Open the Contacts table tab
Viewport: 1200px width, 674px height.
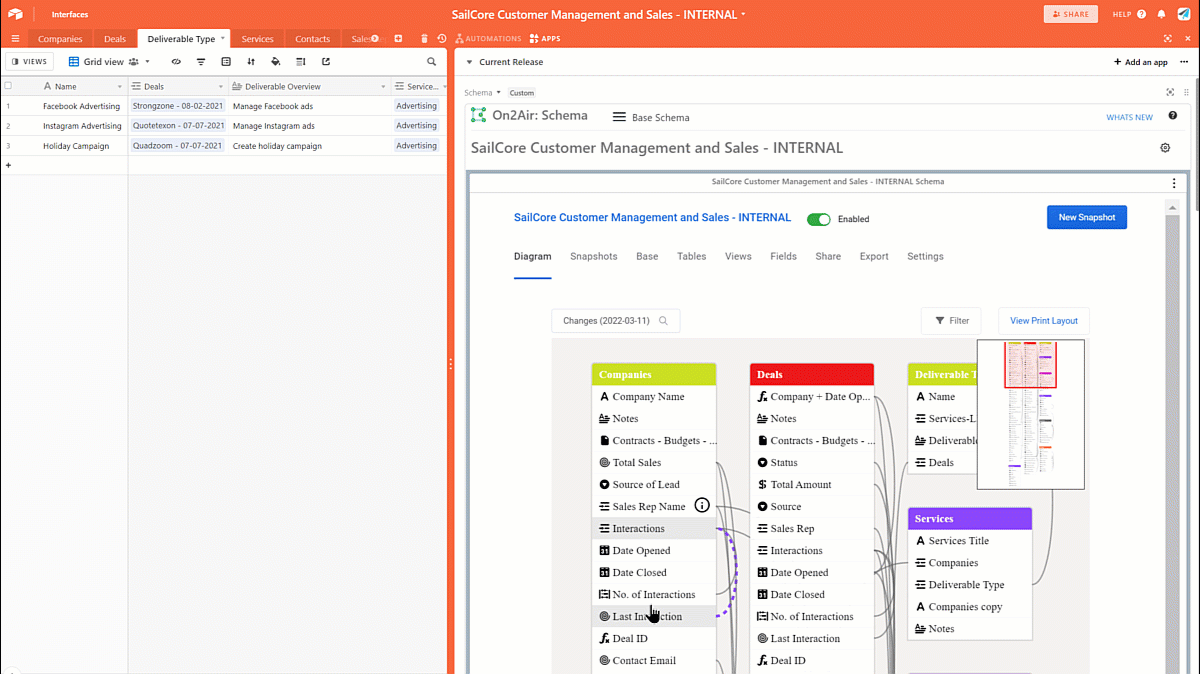point(312,39)
